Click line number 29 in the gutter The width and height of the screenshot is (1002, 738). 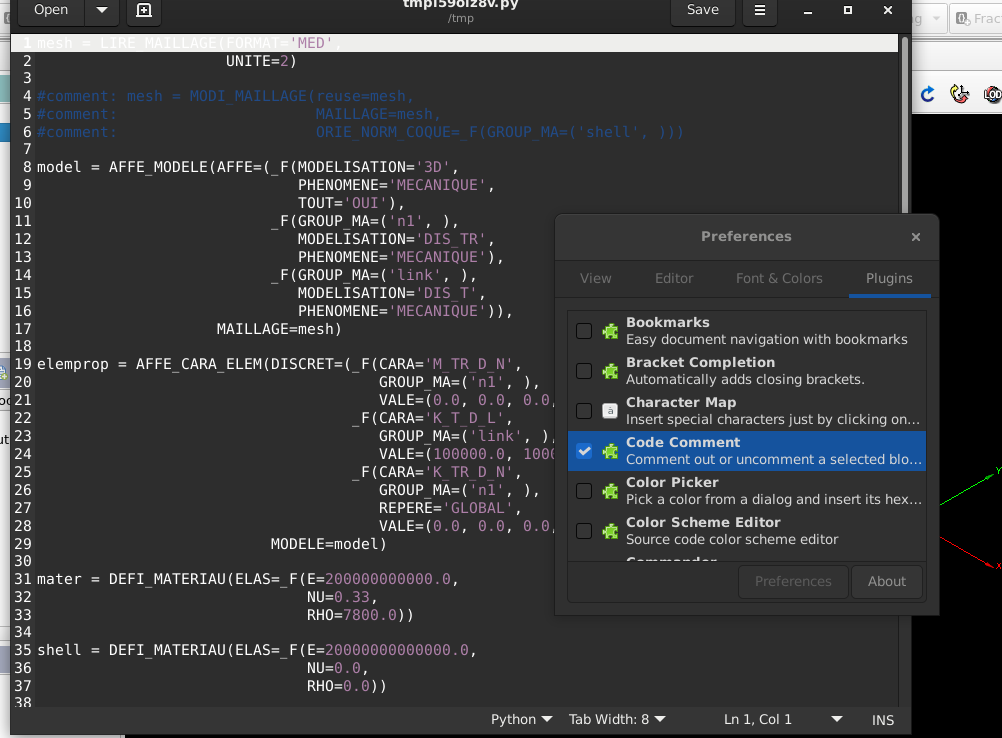[23, 544]
